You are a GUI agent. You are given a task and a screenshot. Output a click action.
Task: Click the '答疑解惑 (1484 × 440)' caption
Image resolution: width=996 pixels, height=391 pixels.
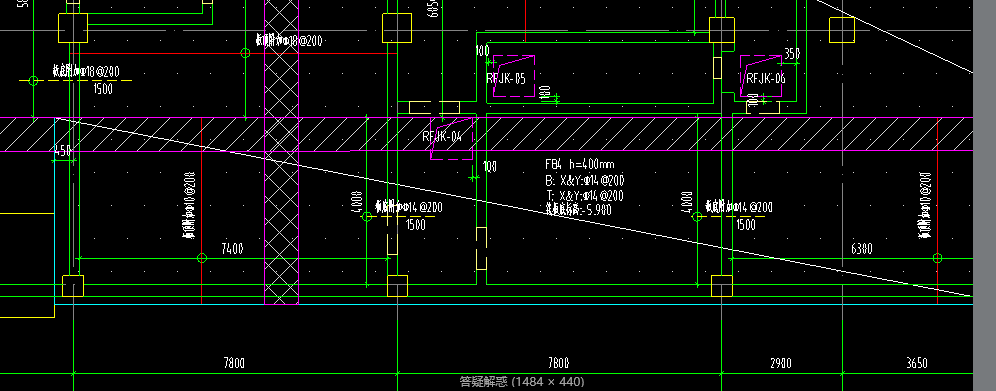pyautogui.click(x=522, y=381)
